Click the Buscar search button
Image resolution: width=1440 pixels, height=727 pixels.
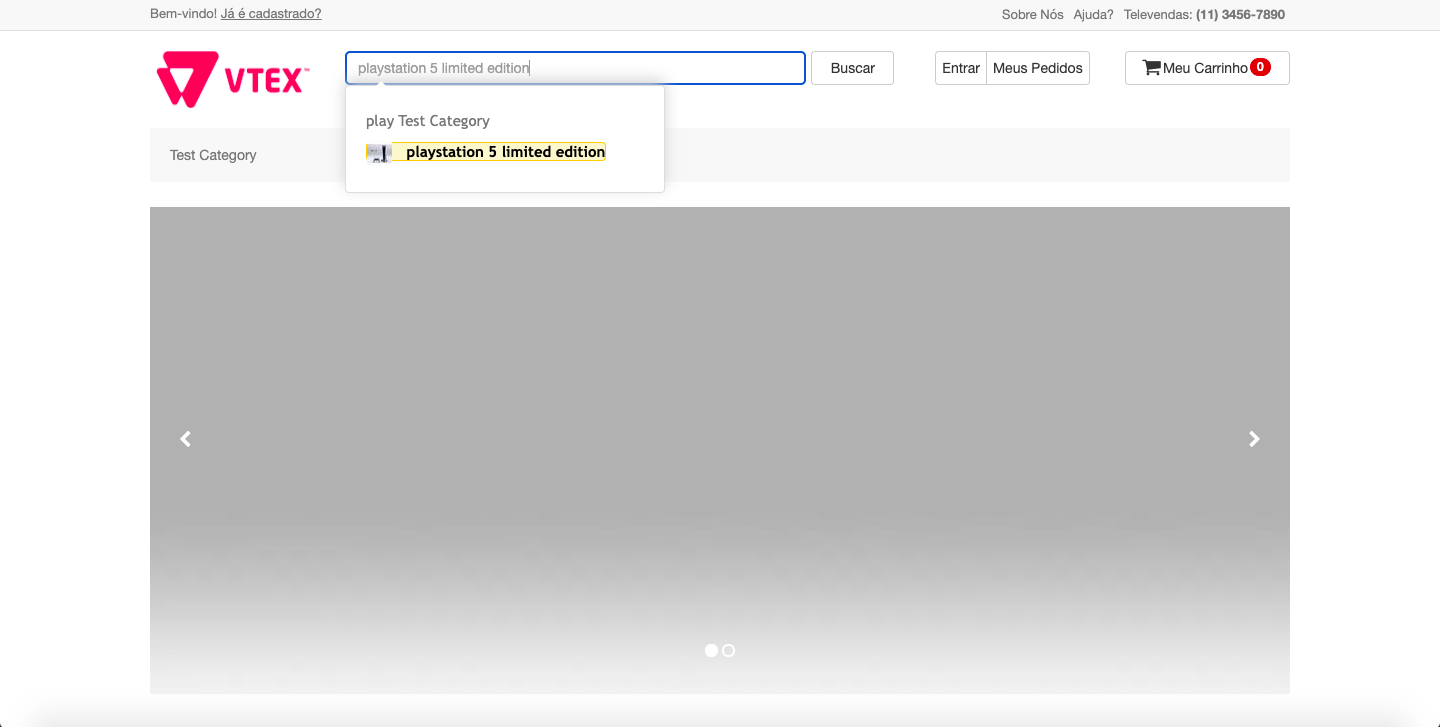852,68
